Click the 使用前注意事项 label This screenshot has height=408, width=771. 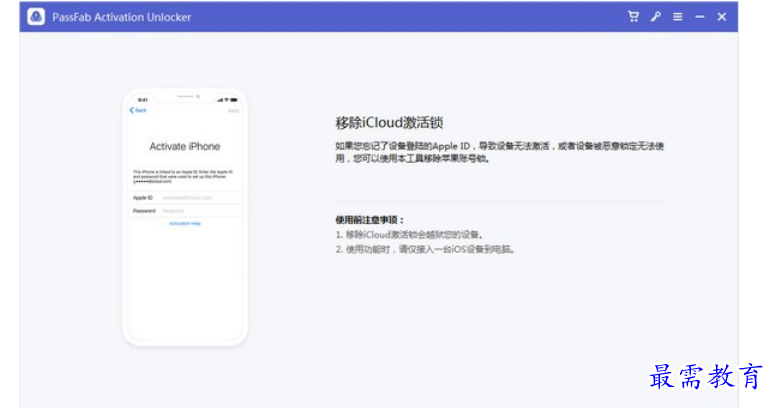370,220
